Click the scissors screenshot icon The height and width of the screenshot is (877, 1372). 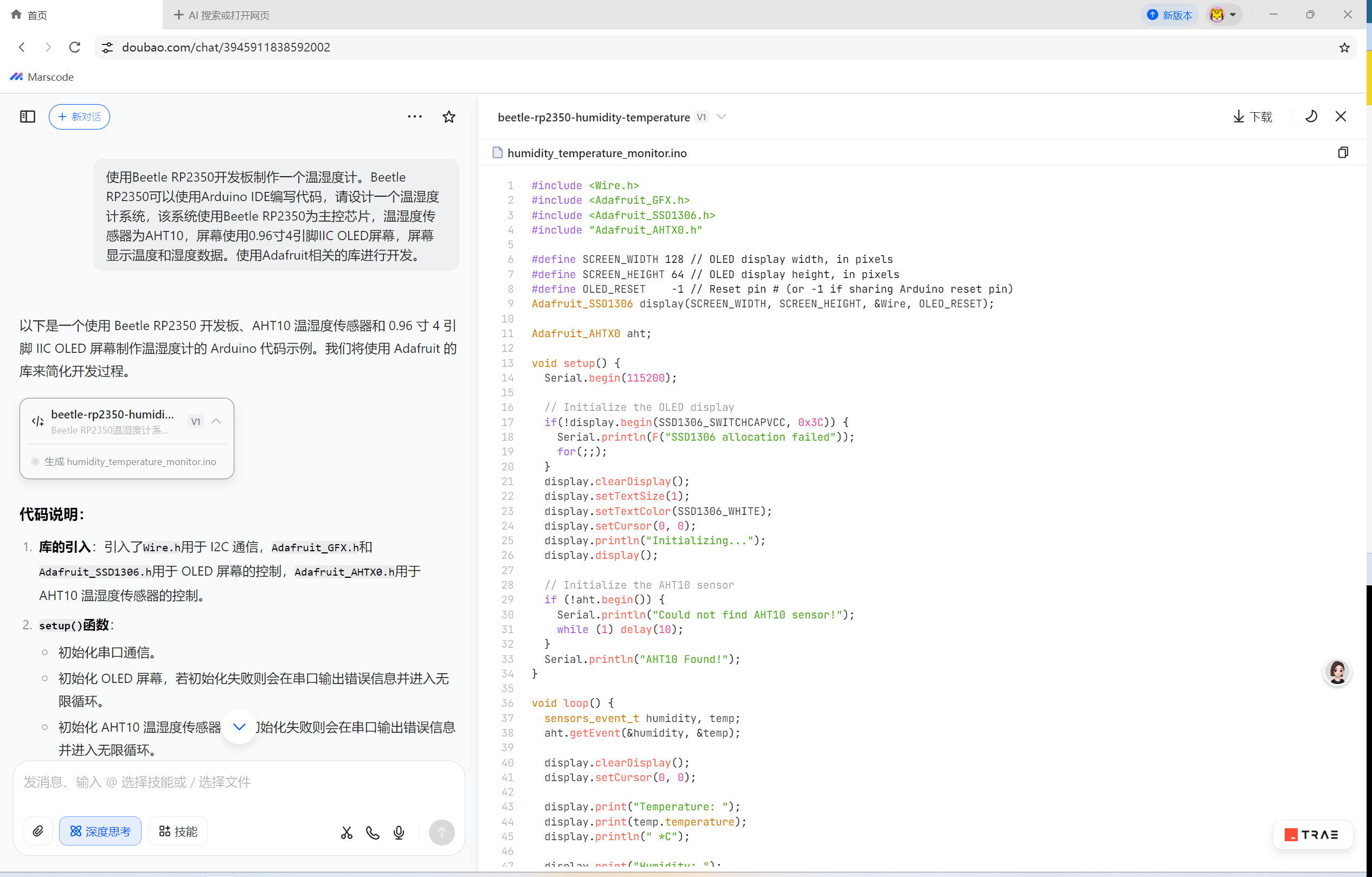pyautogui.click(x=347, y=833)
